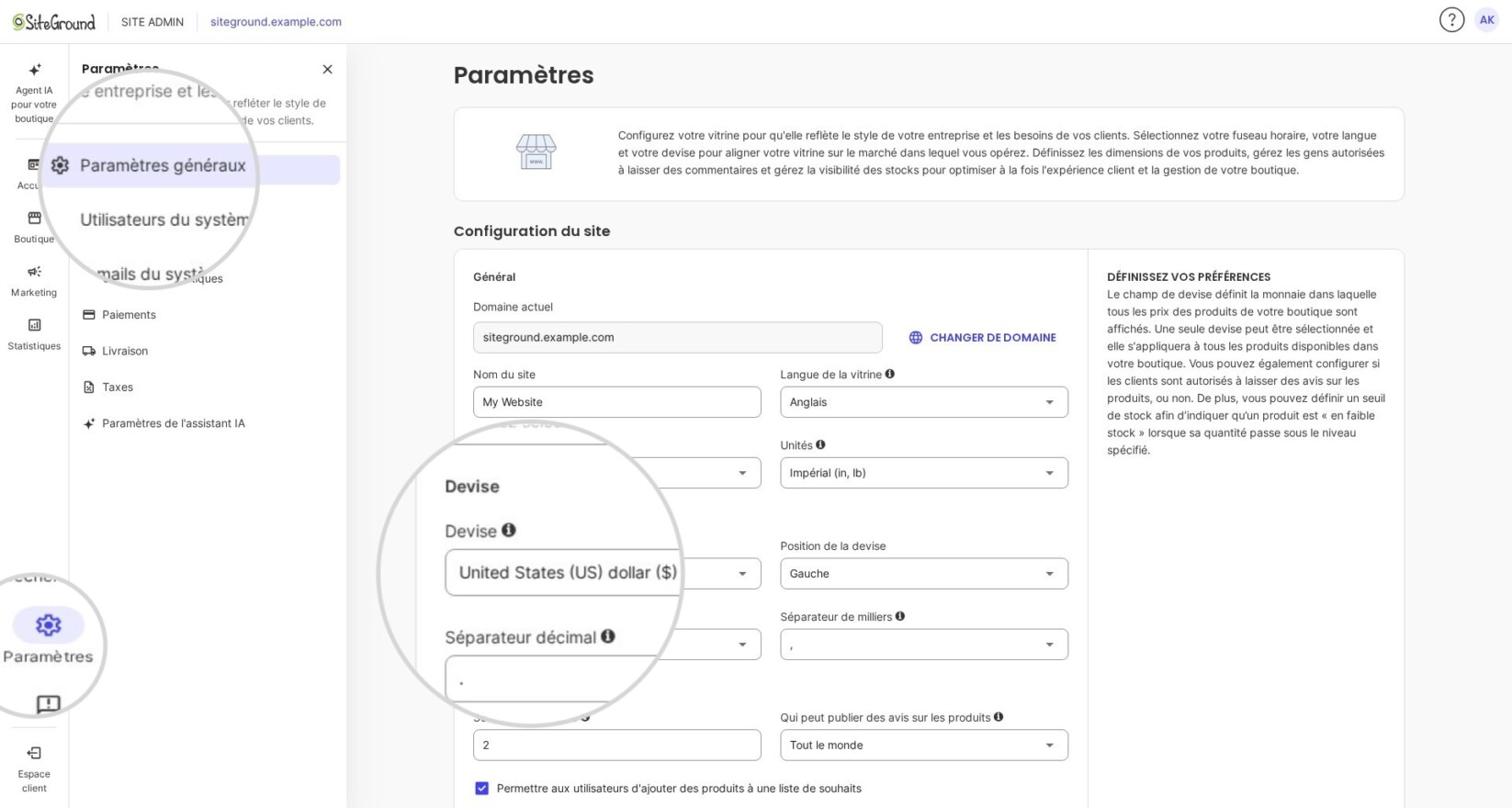1512x808 pixels.
Task: Open the Unités dropdown
Action: click(x=924, y=473)
